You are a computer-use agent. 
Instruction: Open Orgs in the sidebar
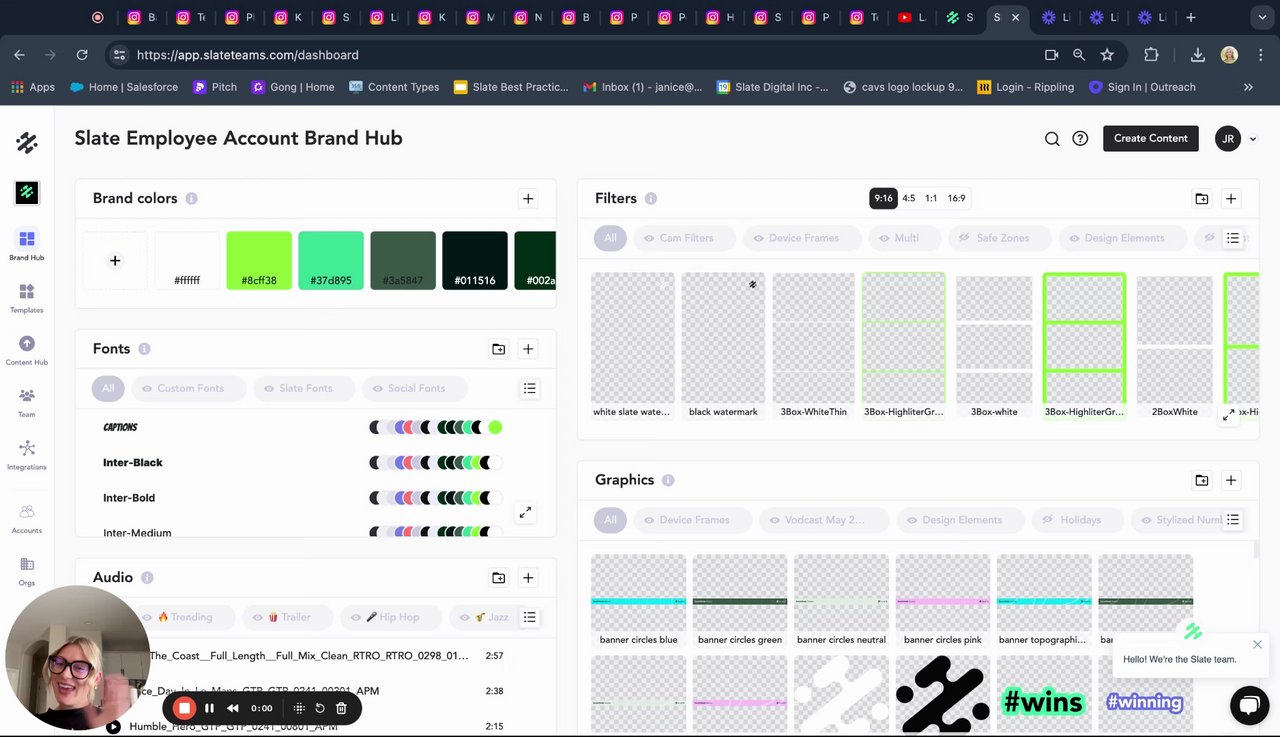point(27,571)
